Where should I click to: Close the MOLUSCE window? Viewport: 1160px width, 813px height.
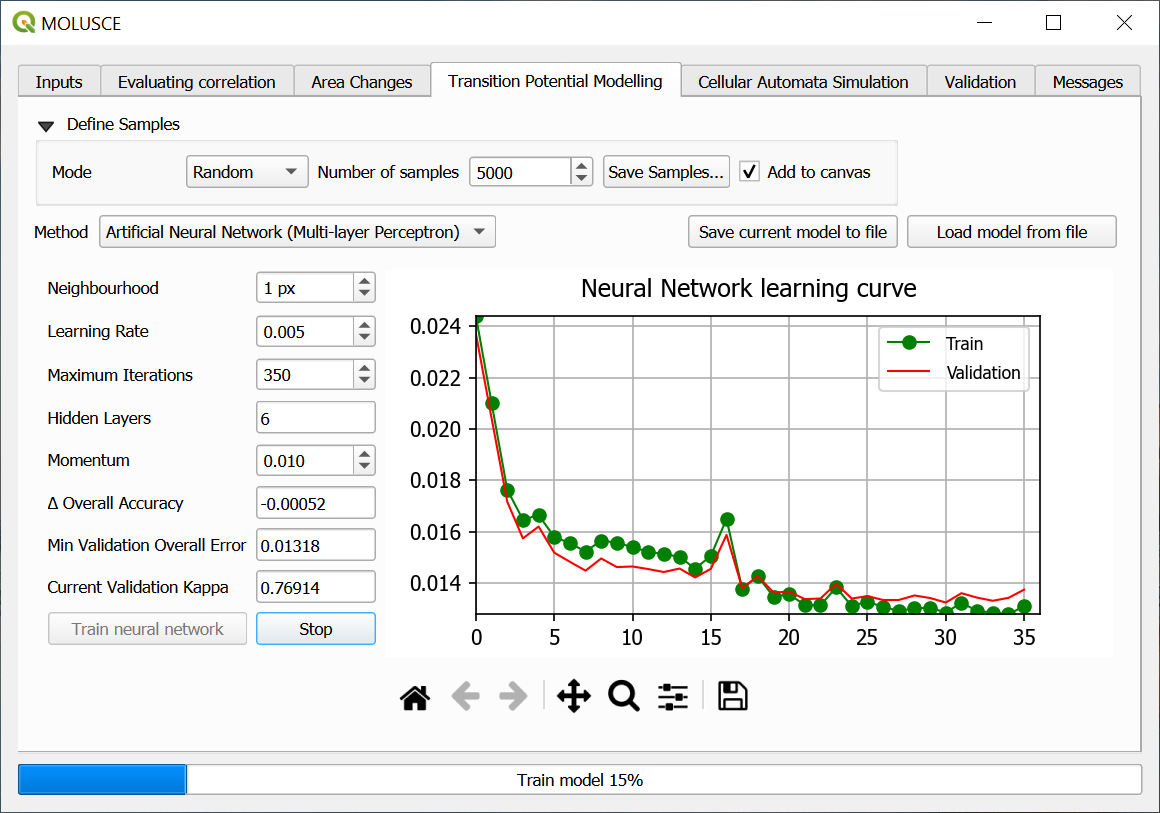click(x=1124, y=23)
